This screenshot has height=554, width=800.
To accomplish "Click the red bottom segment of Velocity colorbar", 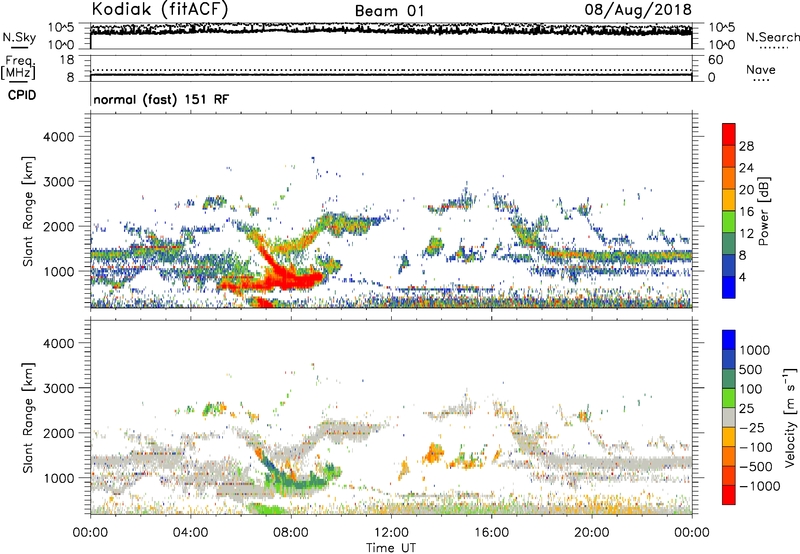I will click(x=729, y=495).
